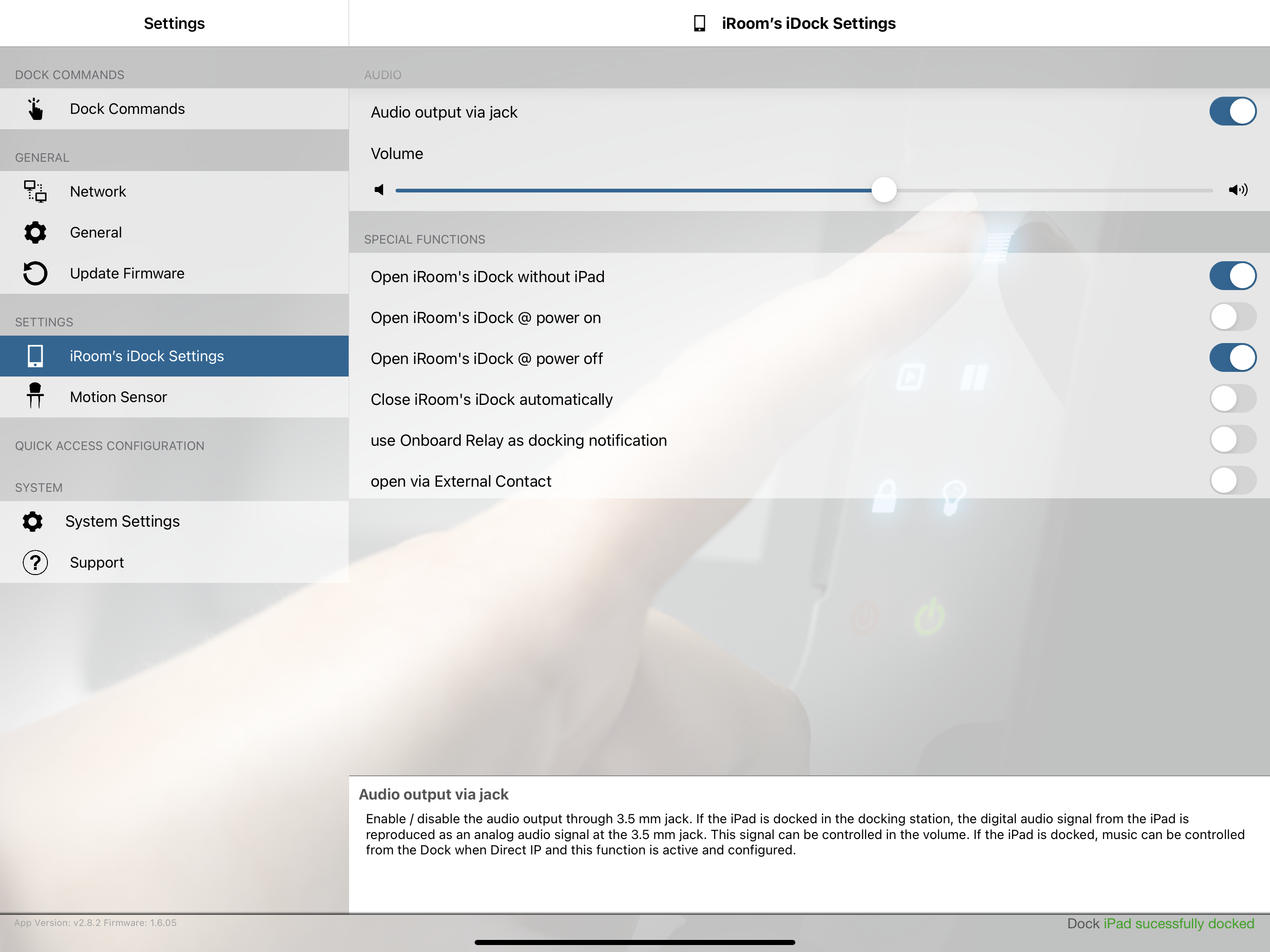
Task: Click the General gear icon
Action: tap(35, 232)
